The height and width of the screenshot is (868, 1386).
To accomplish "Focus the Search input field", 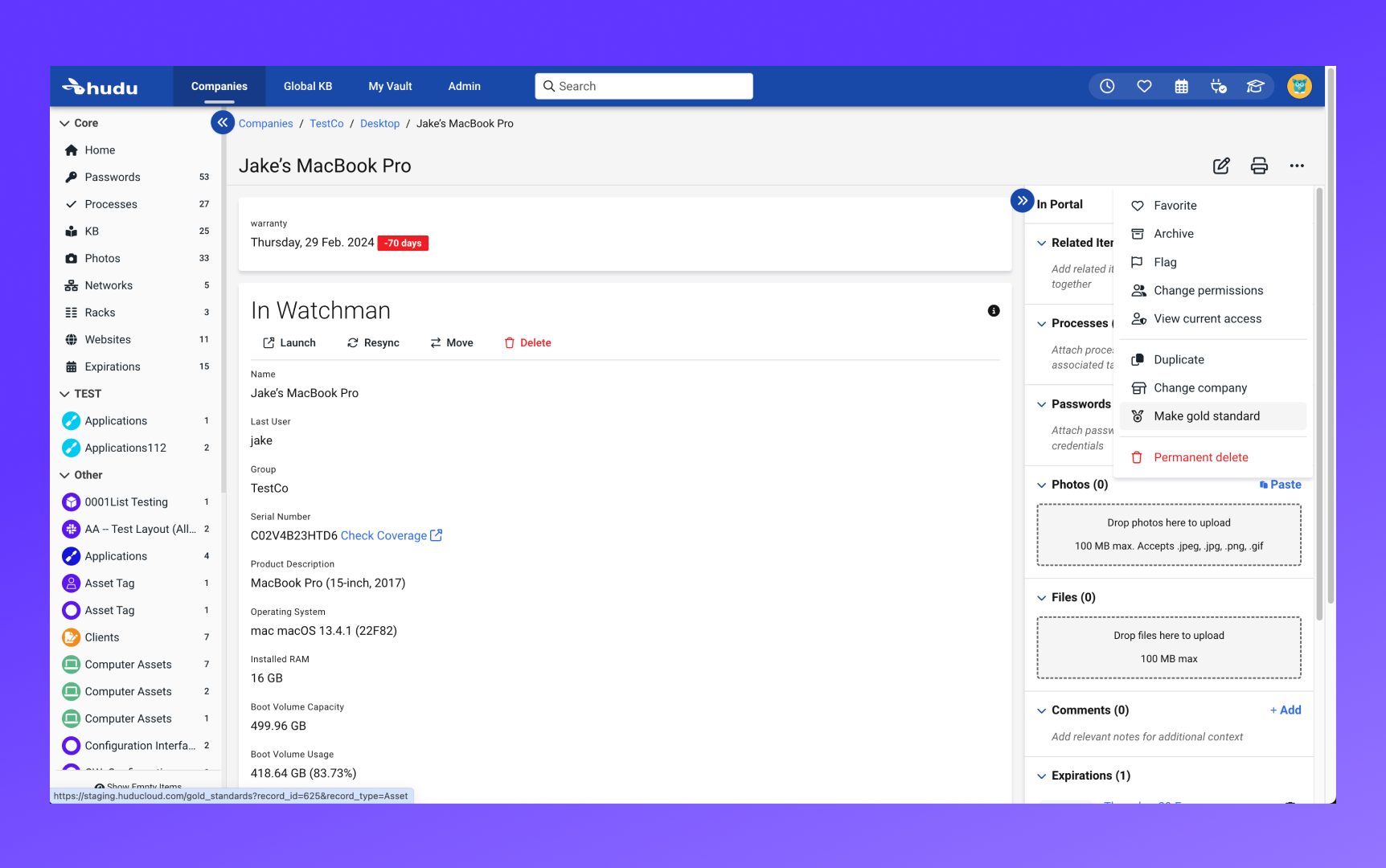I will (644, 86).
